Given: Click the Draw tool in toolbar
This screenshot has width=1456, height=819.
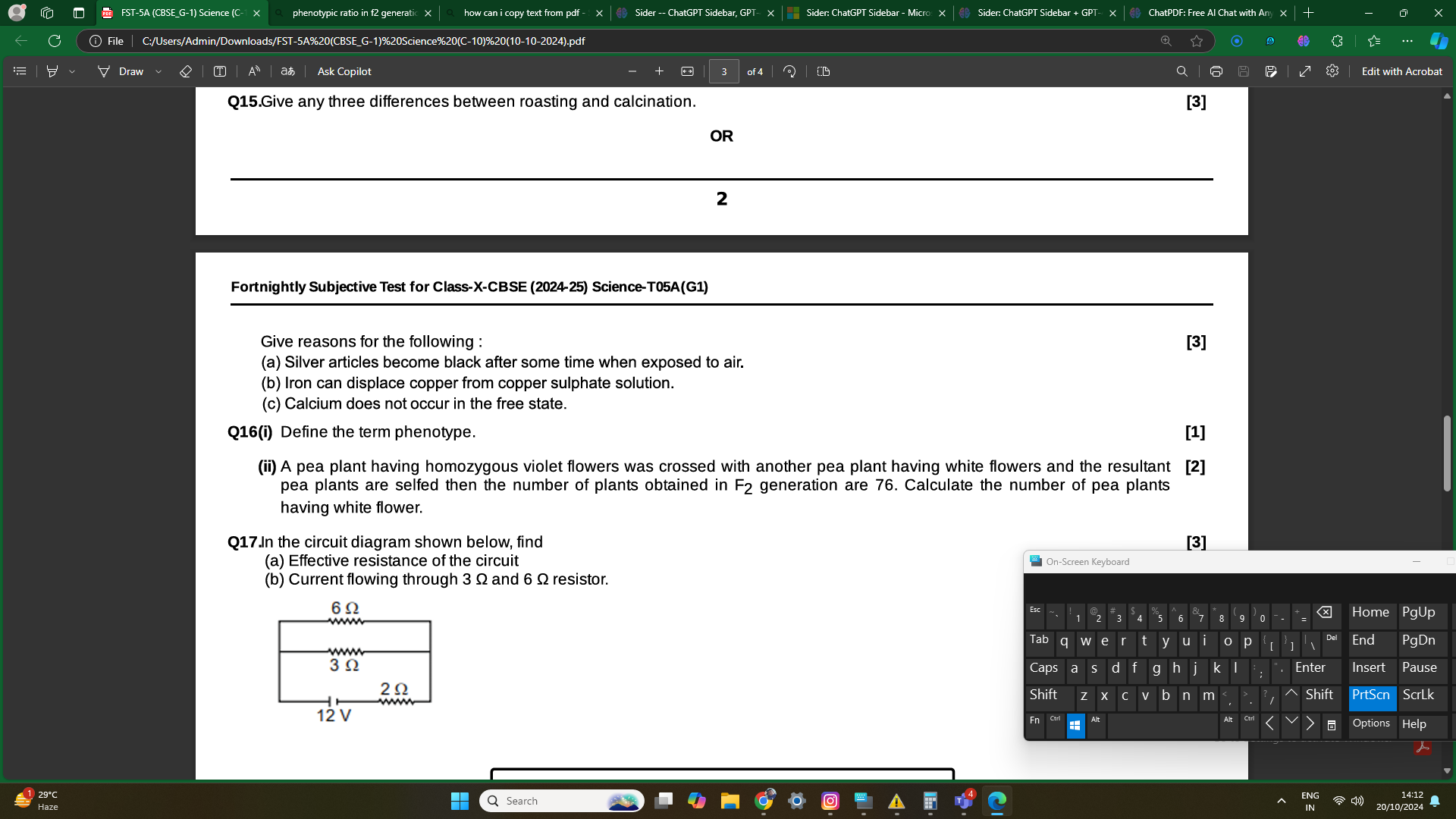Looking at the screenshot, I should pyautogui.click(x=131, y=71).
